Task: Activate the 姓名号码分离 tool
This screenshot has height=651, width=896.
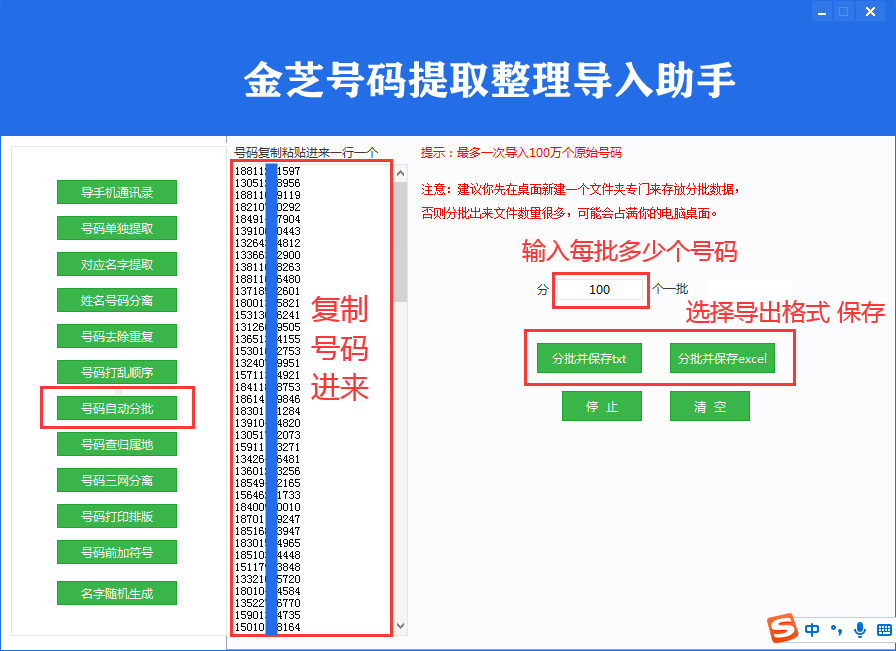Action: pyautogui.click(x=117, y=300)
